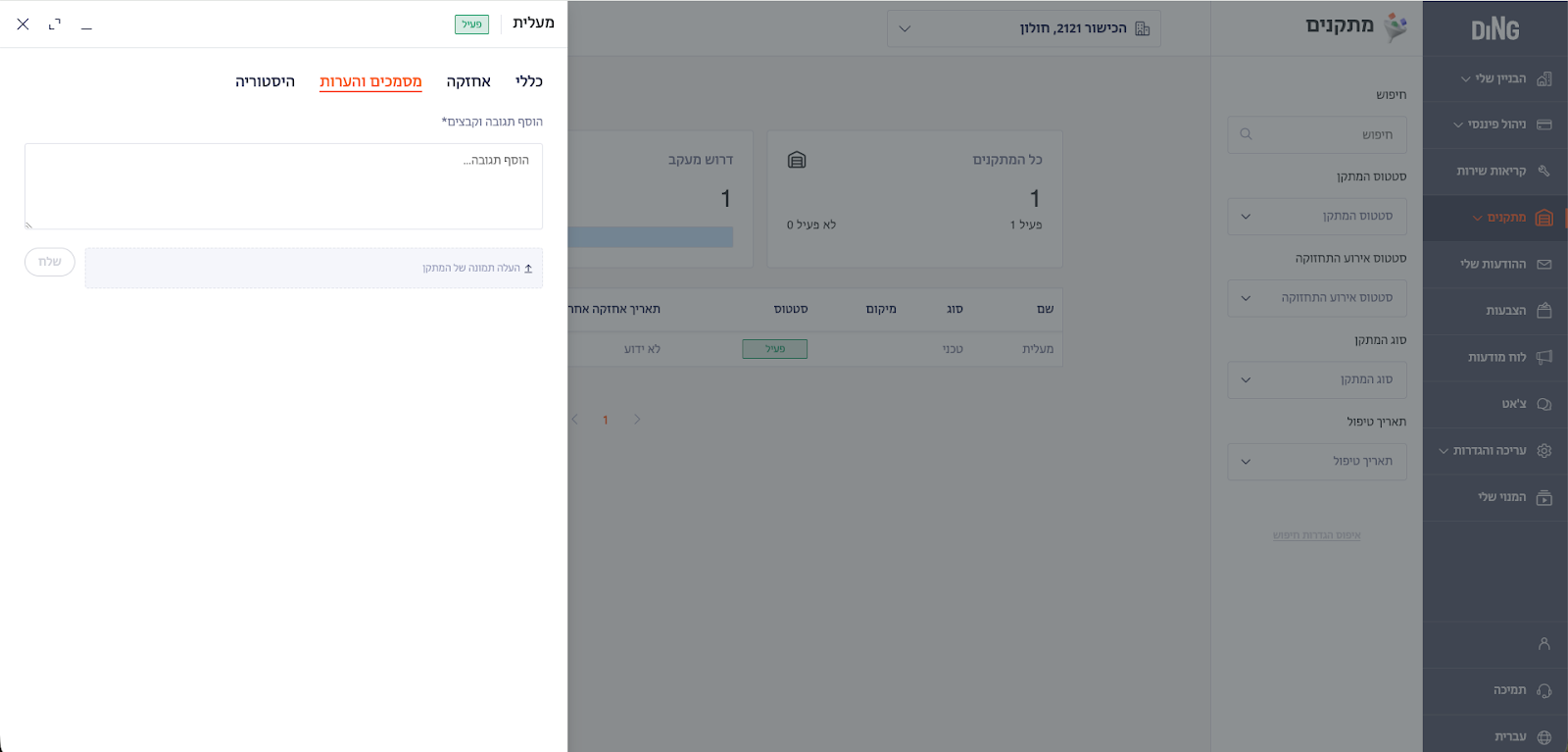Viewport: 1568px width, 752px height.
Task: Expand the תאריך טיפול dropdown
Action: point(1316,462)
